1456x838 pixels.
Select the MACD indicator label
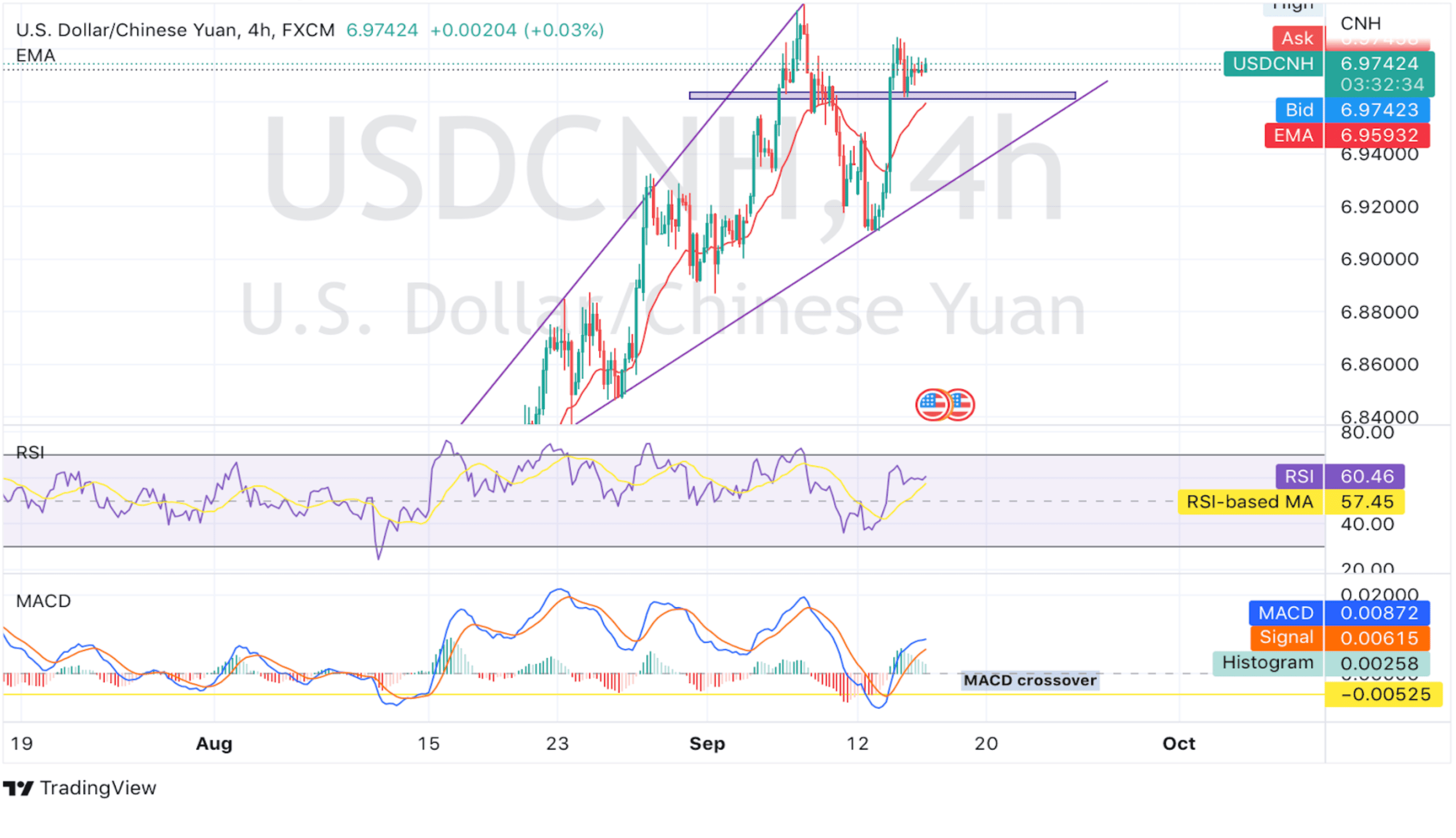tap(43, 601)
